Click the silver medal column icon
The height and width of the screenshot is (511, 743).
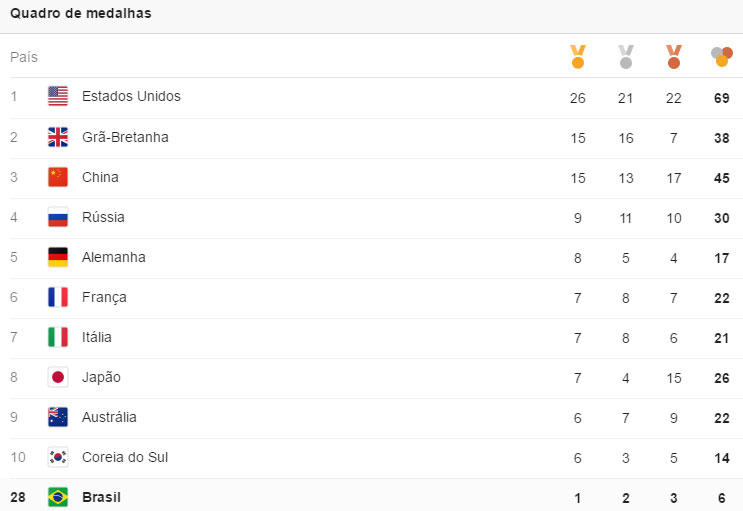click(626, 56)
